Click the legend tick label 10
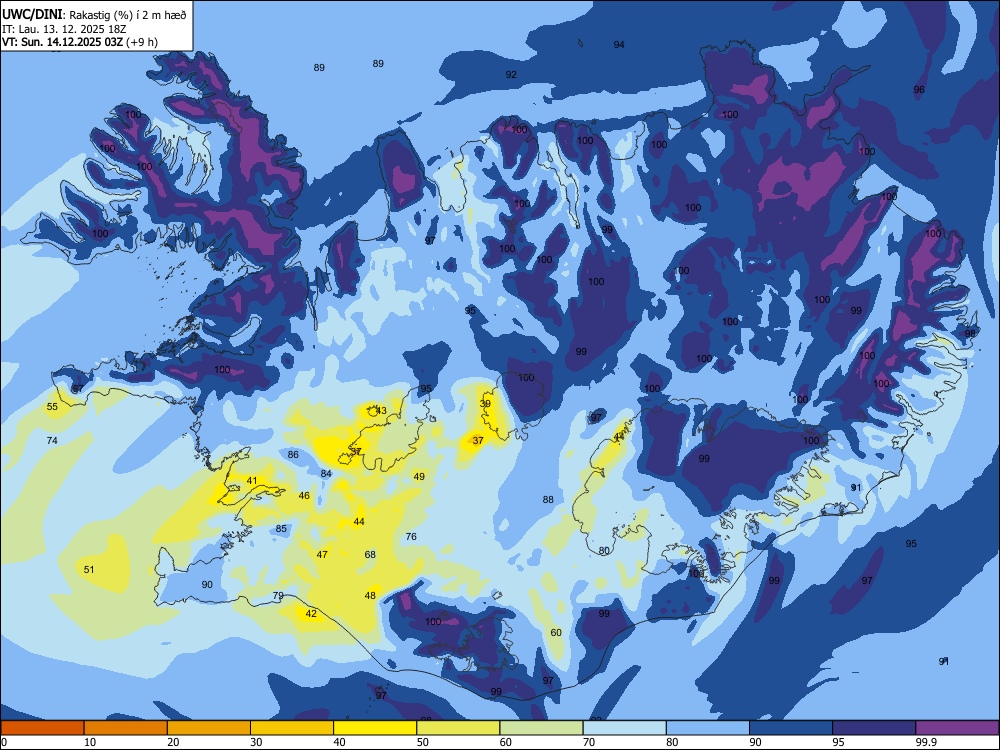The width and height of the screenshot is (1000, 750). point(90,742)
